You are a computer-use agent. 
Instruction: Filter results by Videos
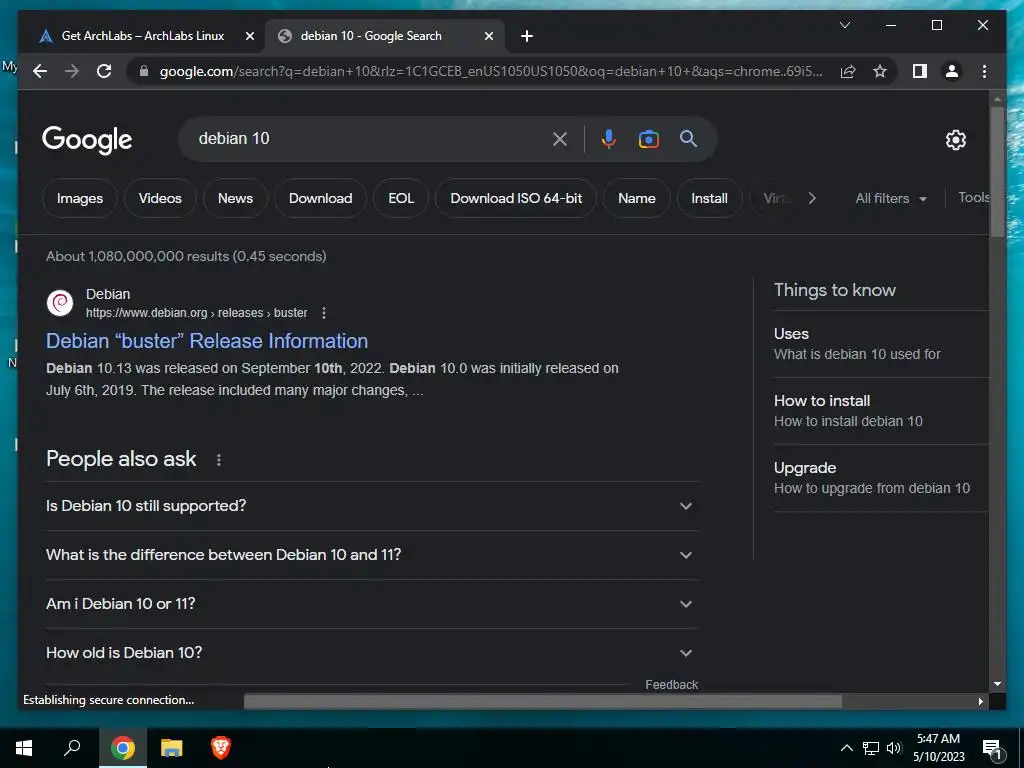[x=160, y=198]
